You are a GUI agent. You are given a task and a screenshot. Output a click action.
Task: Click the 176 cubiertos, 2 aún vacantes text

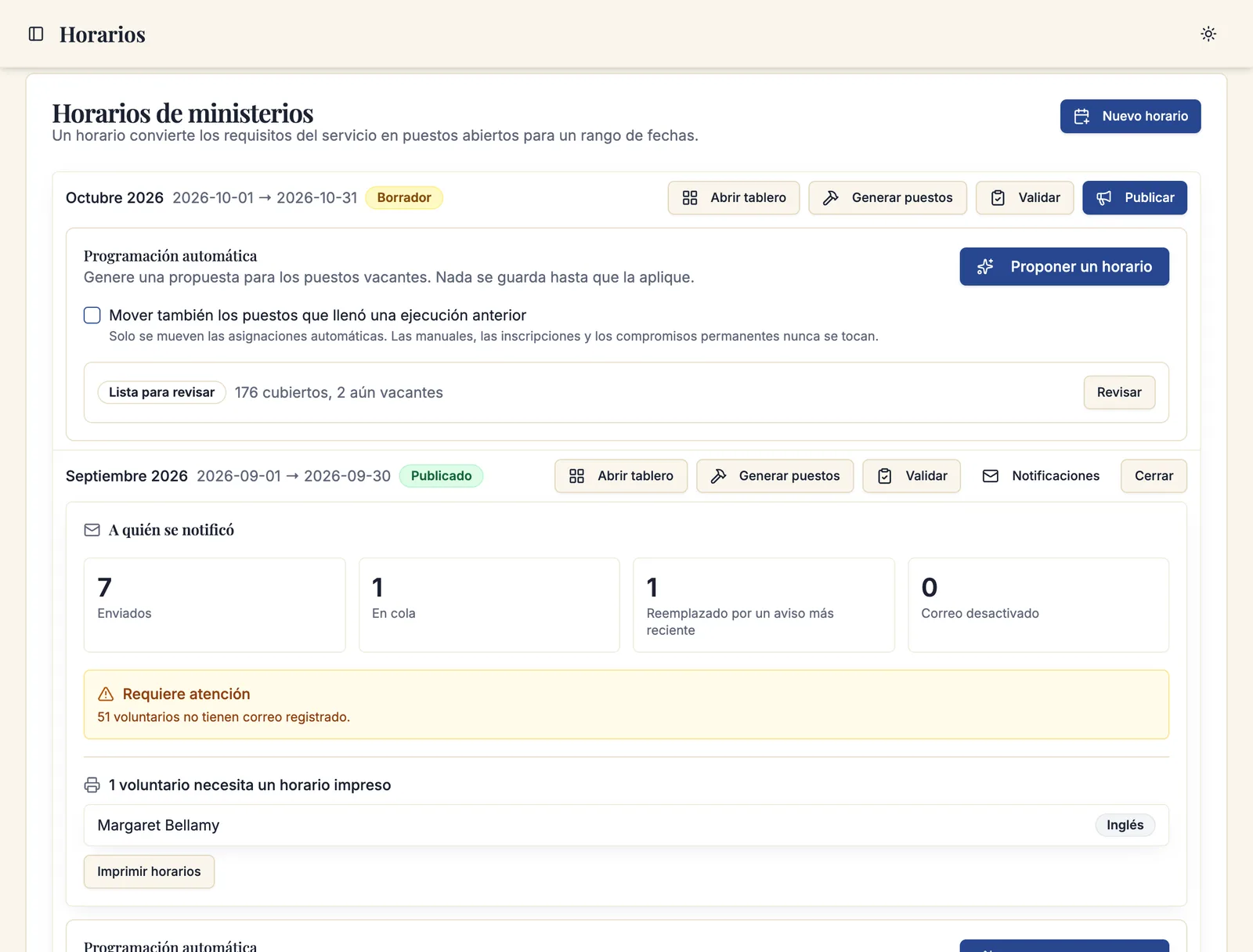(x=339, y=393)
